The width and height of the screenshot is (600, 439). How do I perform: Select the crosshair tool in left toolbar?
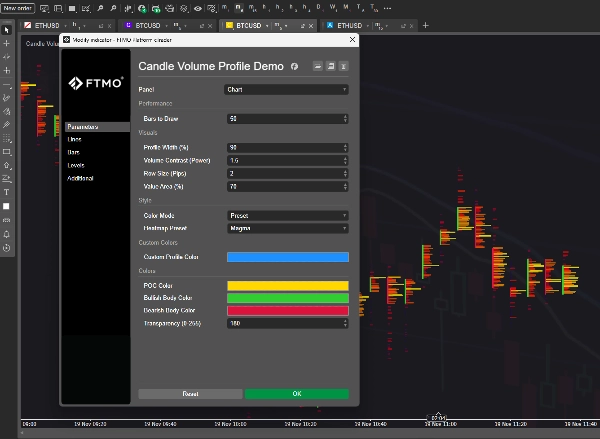point(7,43)
